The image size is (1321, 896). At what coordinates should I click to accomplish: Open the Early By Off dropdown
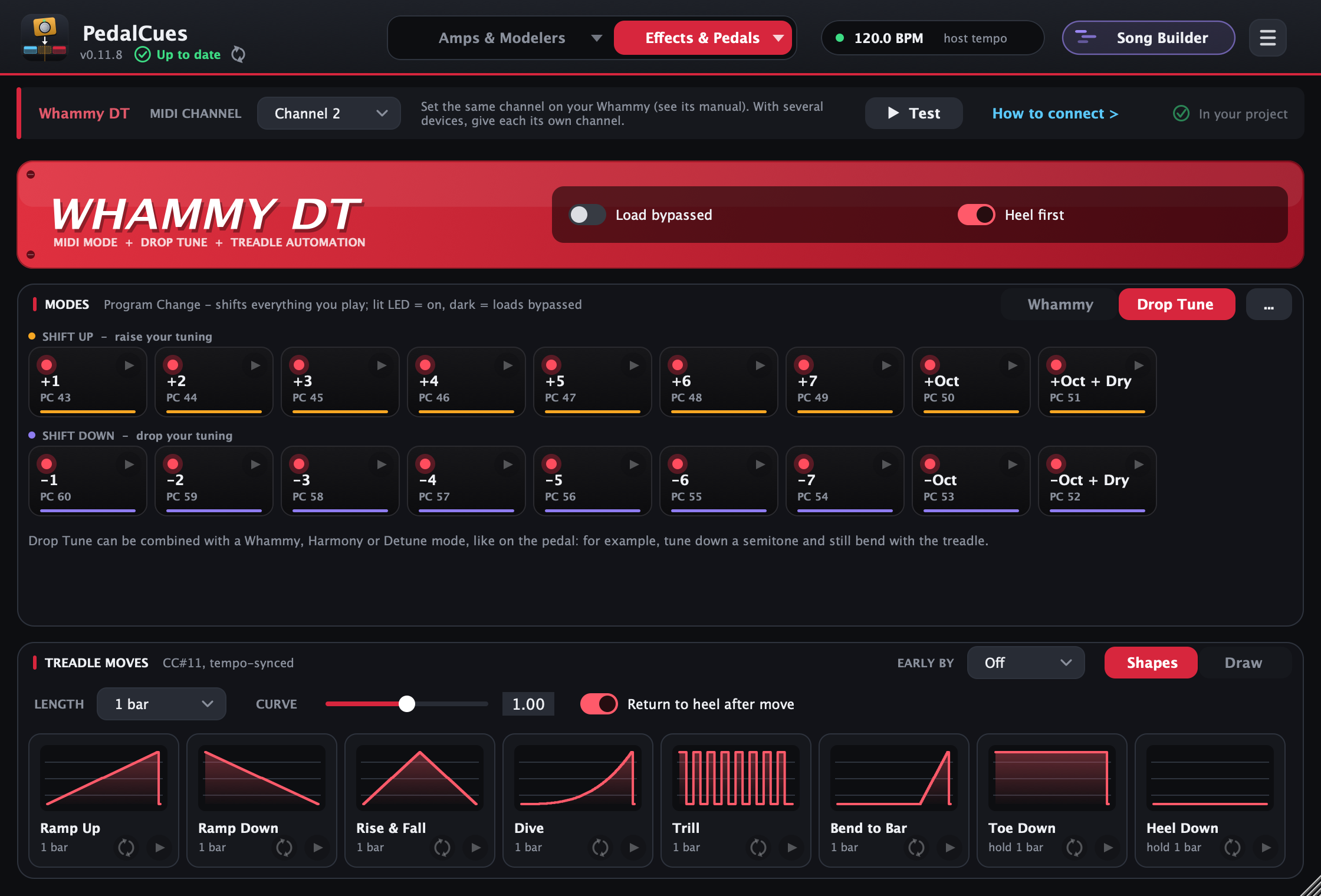1026,663
